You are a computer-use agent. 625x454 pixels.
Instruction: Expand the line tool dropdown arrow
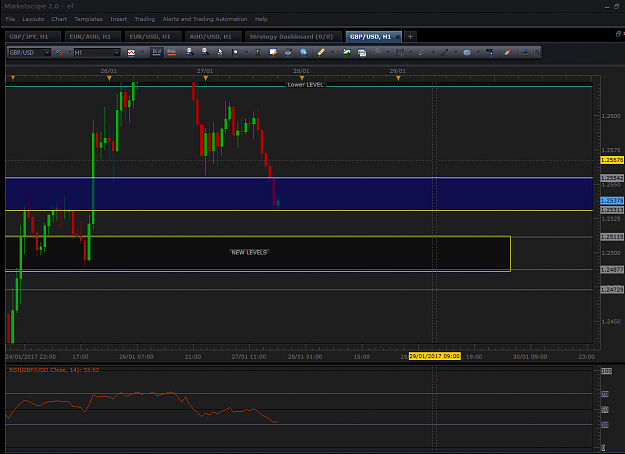456,52
